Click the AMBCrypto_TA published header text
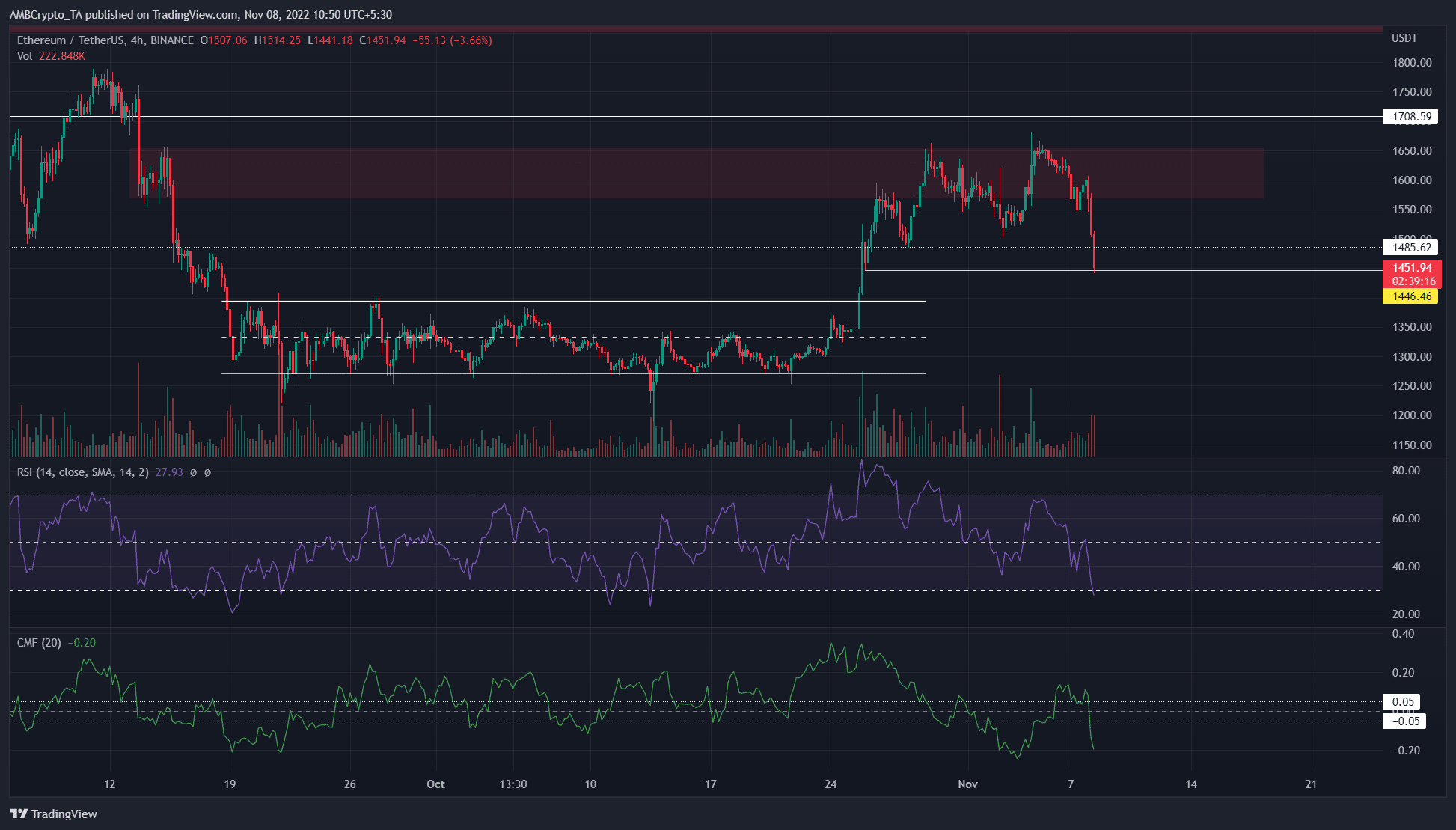The height and width of the screenshot is (830, 1456). coord(201,15)
